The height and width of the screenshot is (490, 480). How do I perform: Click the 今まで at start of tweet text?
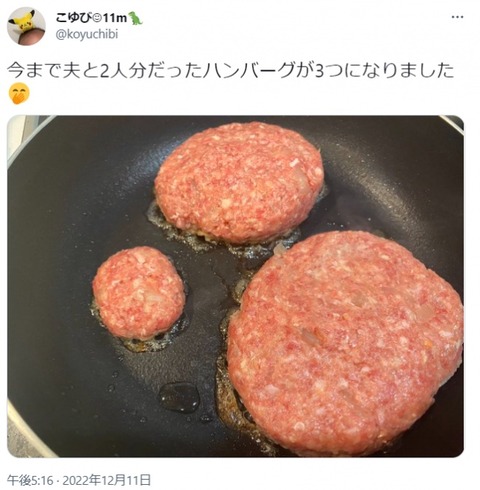click(x=33, y=70)
